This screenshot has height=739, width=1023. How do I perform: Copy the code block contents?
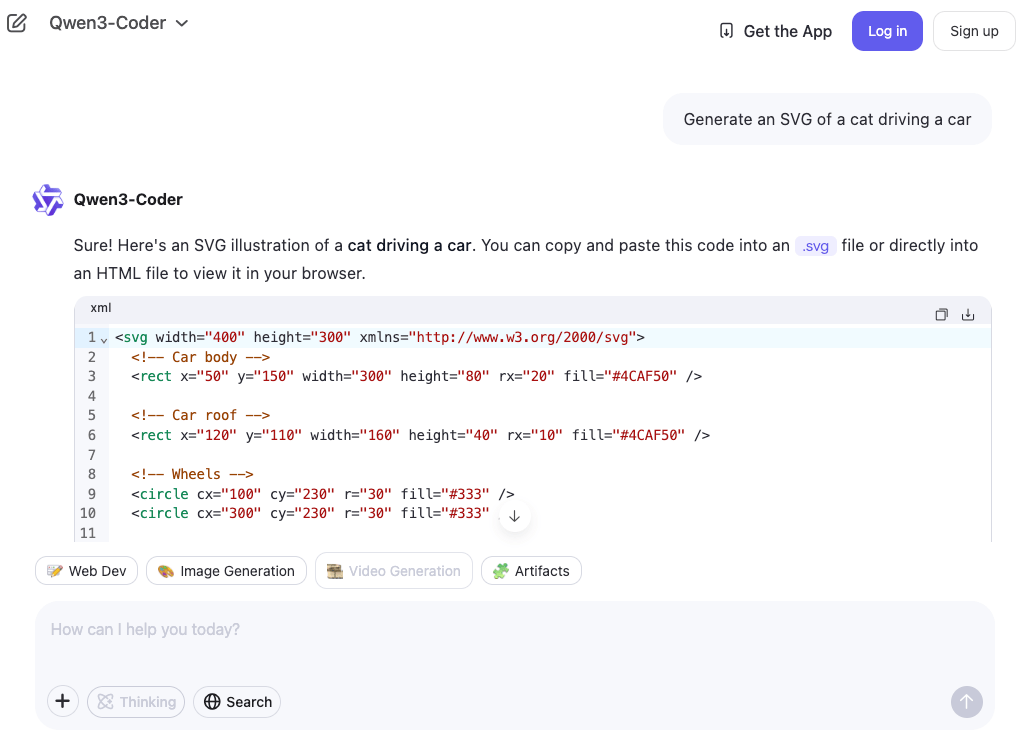941,314
